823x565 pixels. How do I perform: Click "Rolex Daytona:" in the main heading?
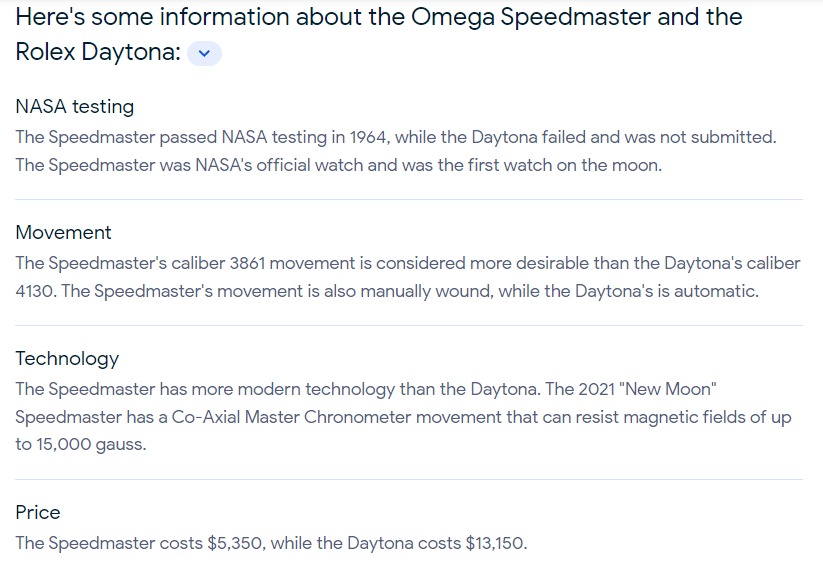97,53
